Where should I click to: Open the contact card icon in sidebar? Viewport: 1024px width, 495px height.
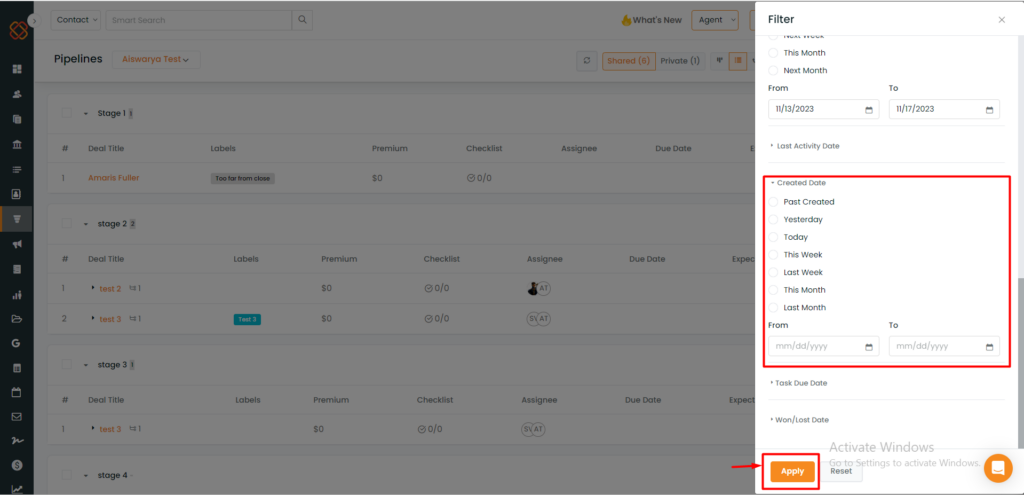click(x=17, y=194)
